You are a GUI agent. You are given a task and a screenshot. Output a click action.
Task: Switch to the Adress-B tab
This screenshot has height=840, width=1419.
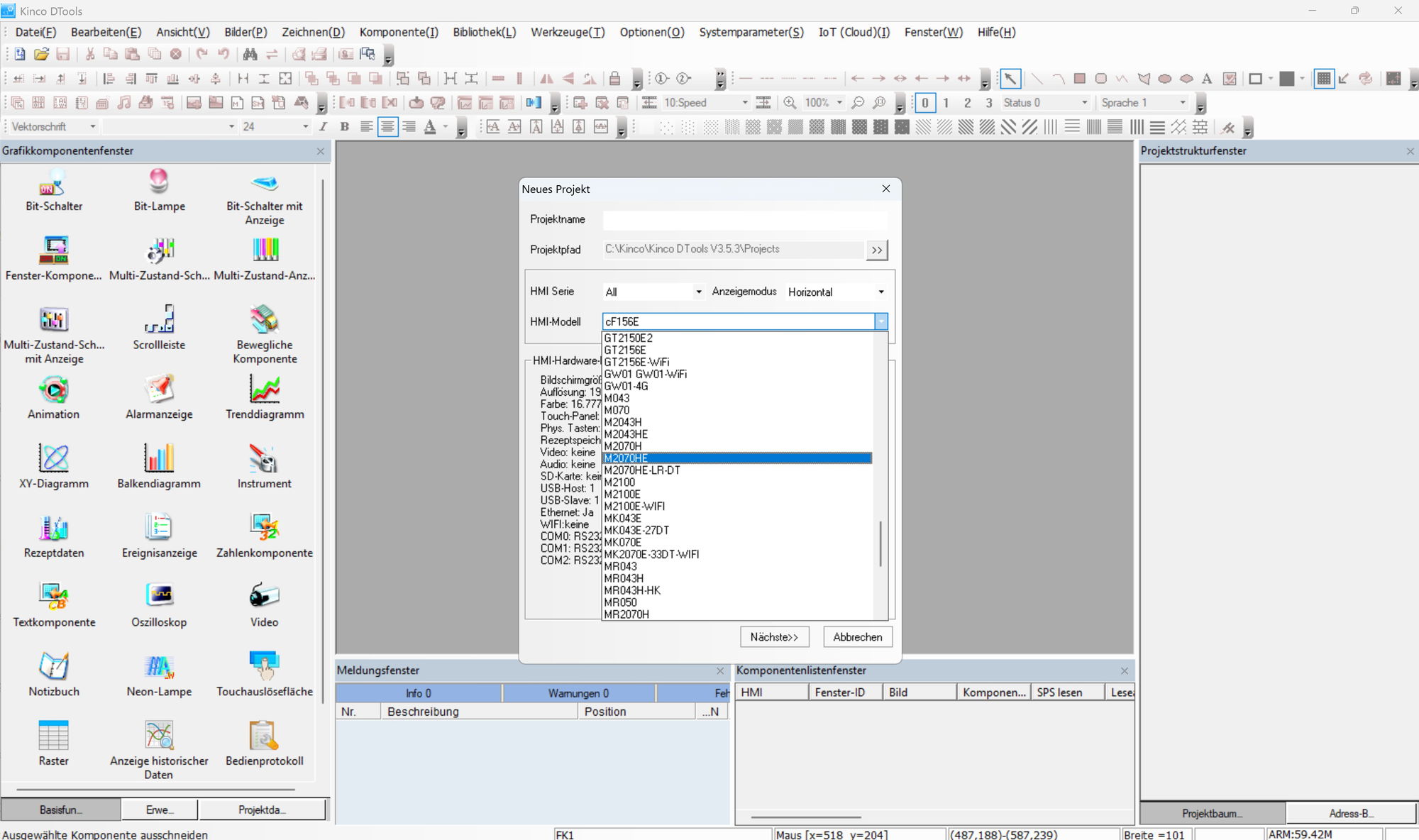pyautogui.click(x=1352, y=813)
